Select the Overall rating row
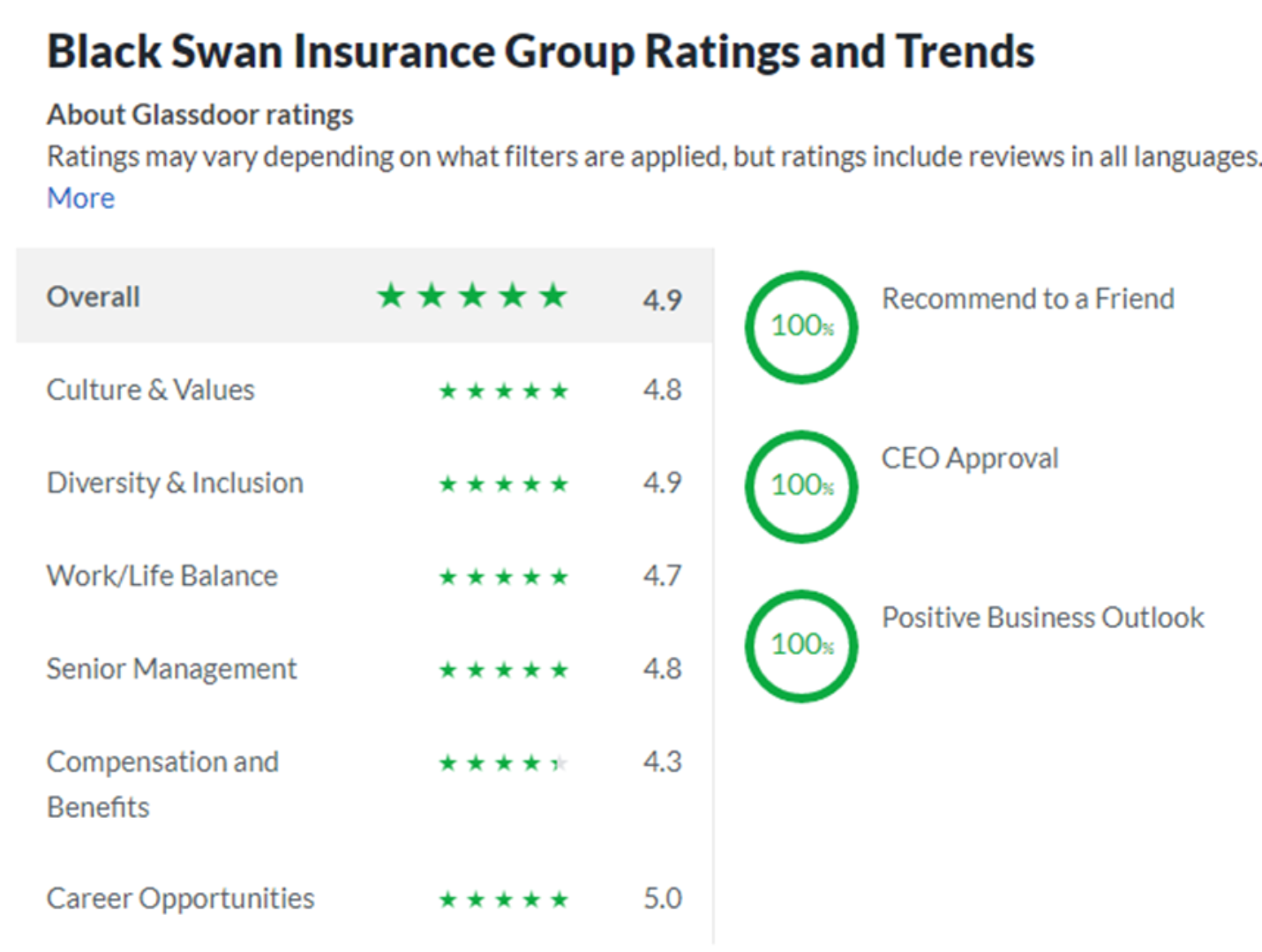The image size is (1262, 952). pos(364,296)
